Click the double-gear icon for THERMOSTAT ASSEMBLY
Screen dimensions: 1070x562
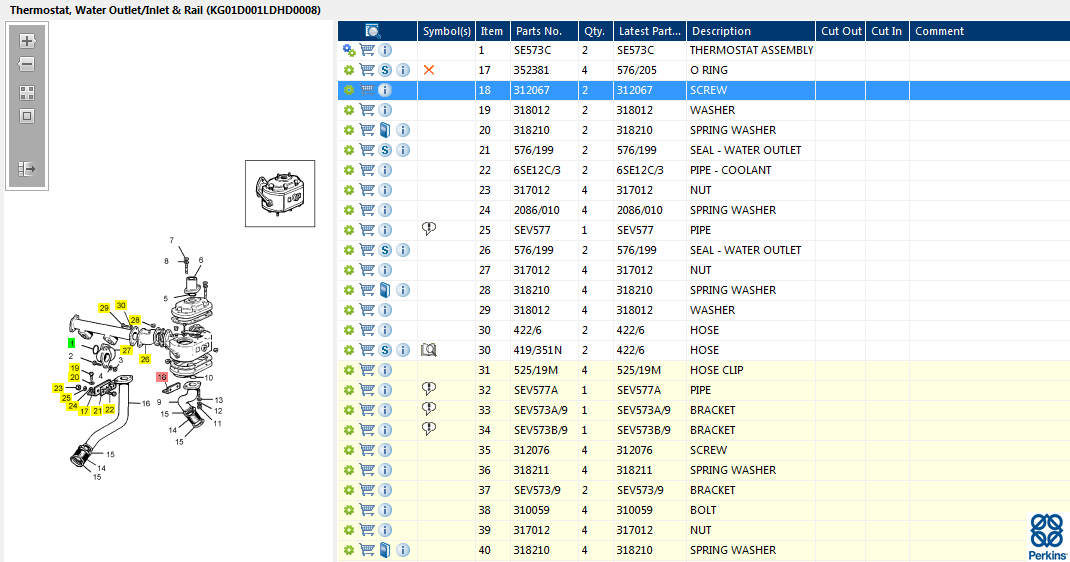pyautogui.click(x=349, y=50)
